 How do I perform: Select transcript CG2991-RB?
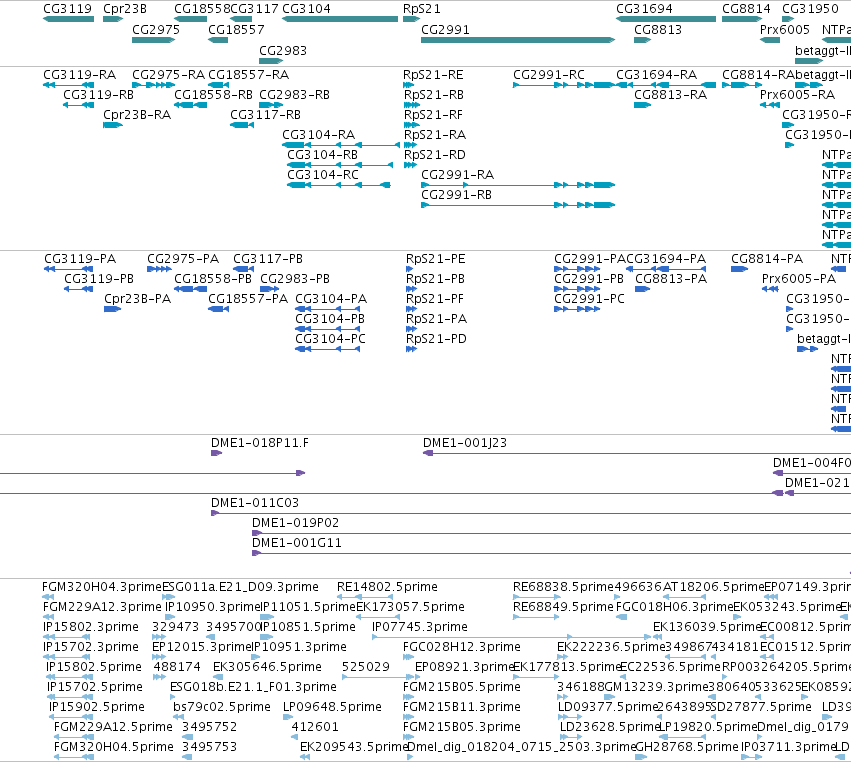(518, 205)
